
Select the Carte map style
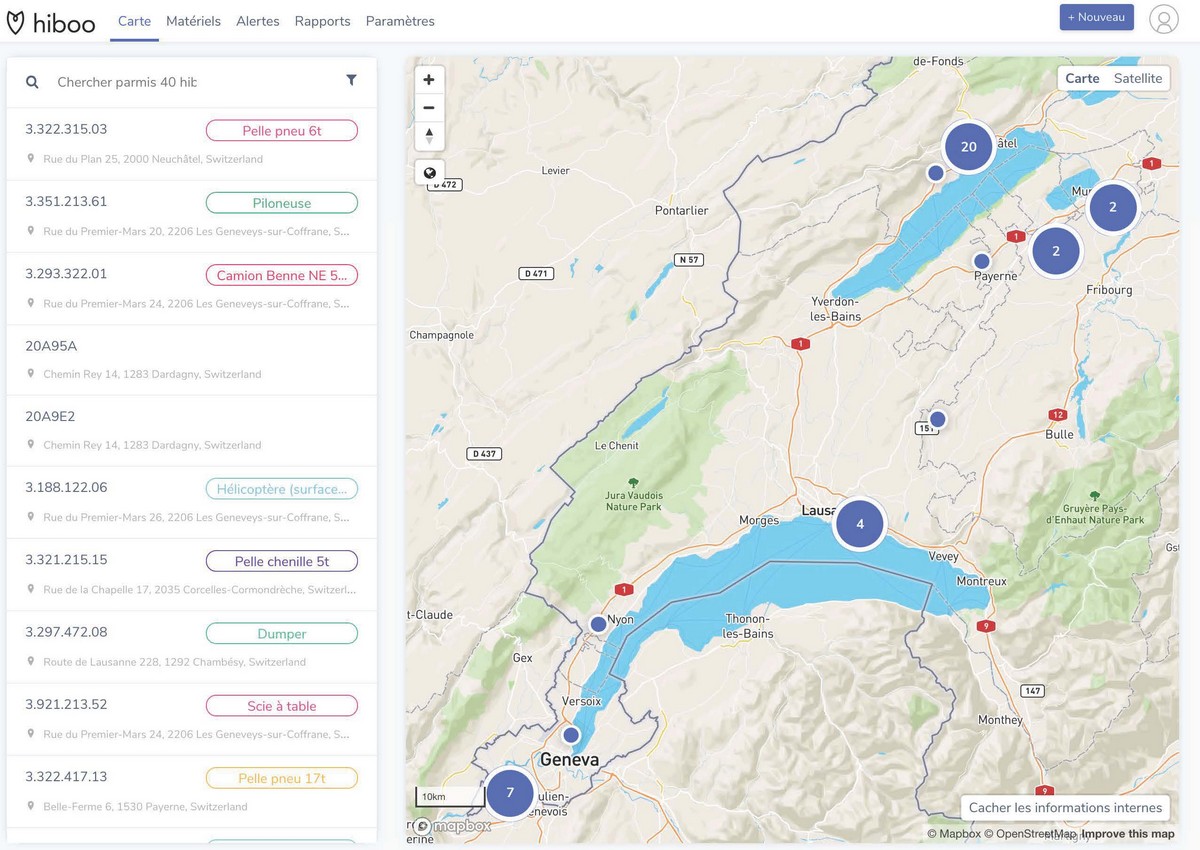tap(1082, 78)
